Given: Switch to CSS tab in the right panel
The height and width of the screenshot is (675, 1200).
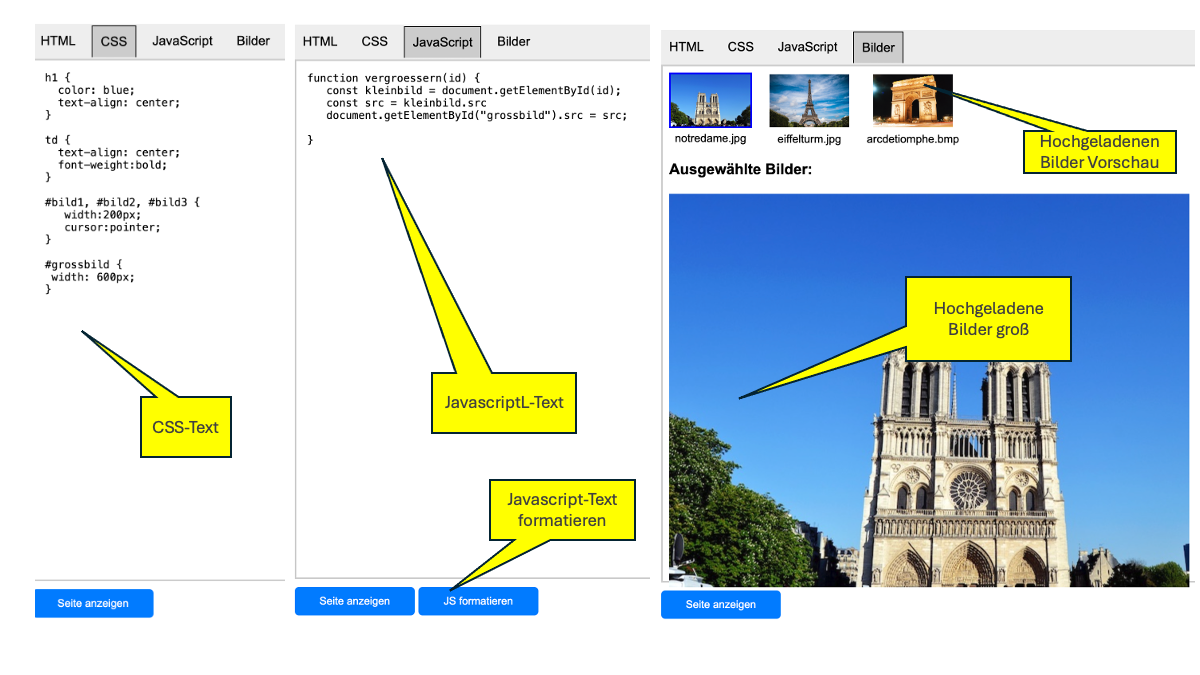Looking at the screenshot, I should [x=741, y=47].
